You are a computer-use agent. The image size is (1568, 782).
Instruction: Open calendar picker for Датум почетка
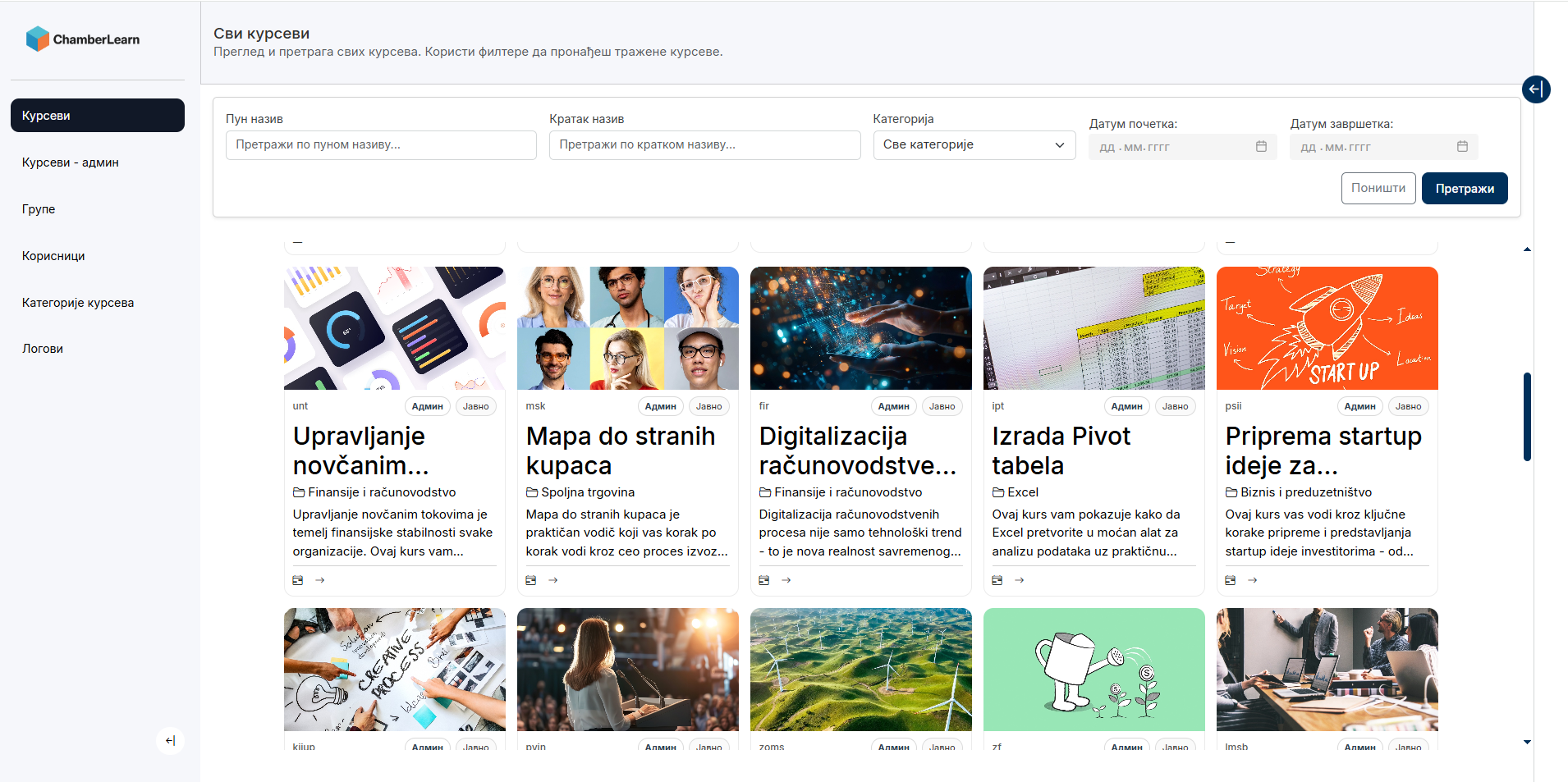click(1261, 146)
